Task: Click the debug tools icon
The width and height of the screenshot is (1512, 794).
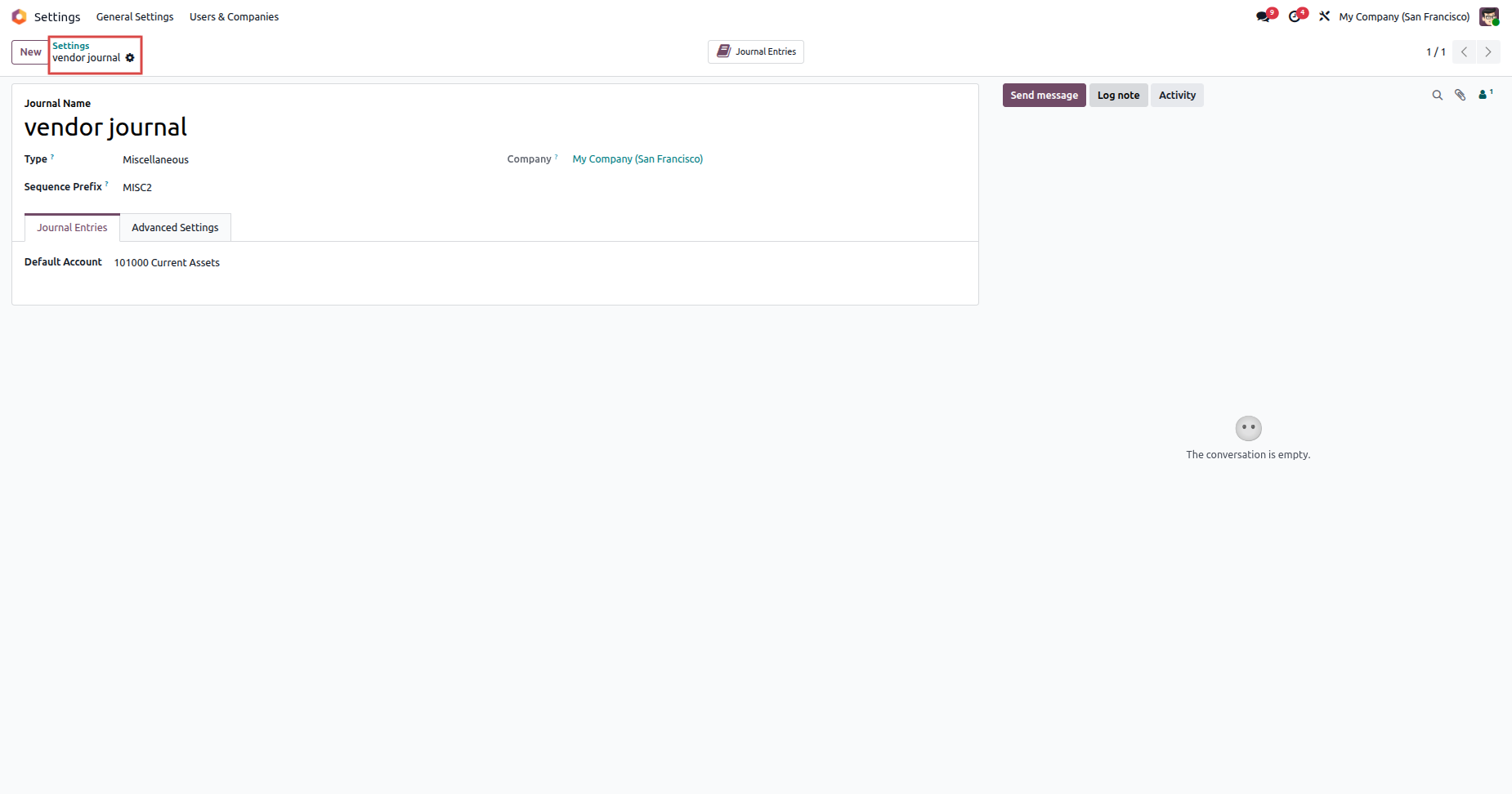Action: pyautogui.click(x=1324, y=16)
